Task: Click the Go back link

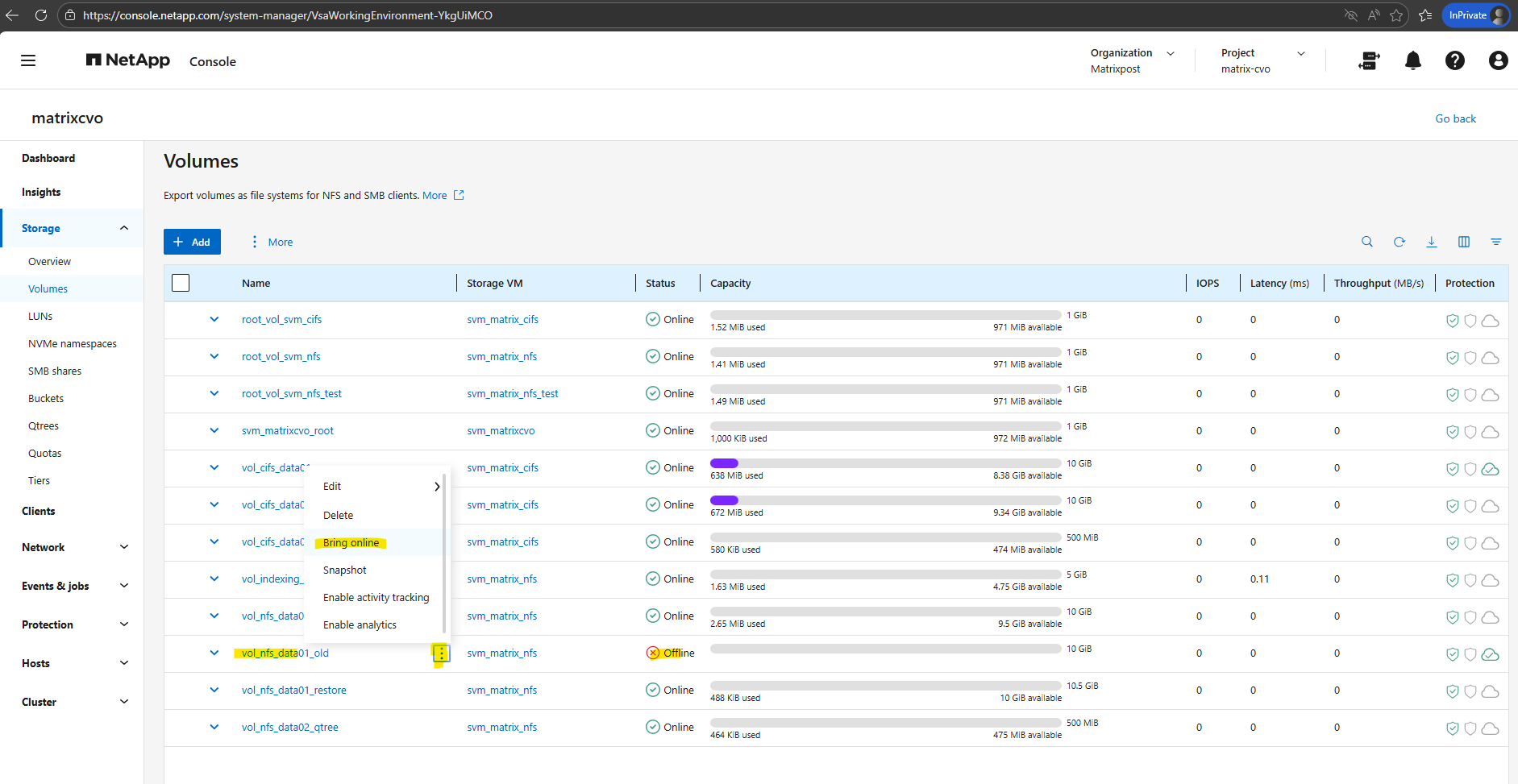Action: tap(1455, 118)
